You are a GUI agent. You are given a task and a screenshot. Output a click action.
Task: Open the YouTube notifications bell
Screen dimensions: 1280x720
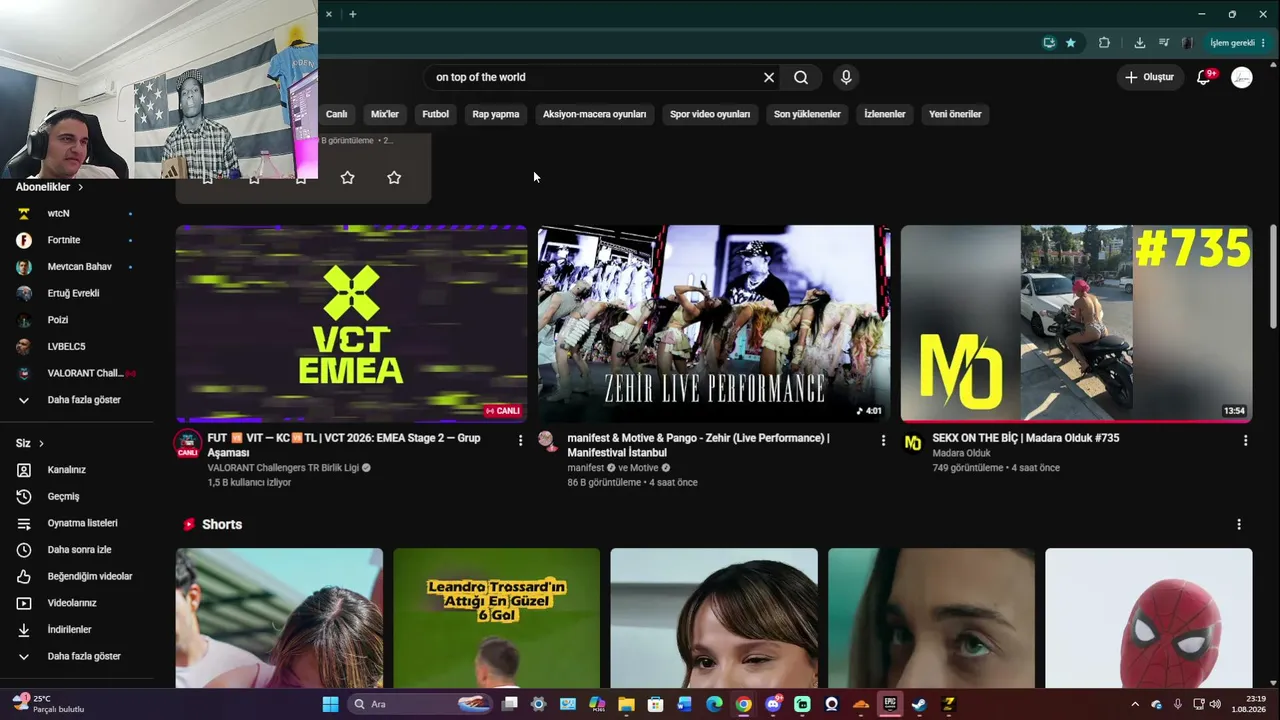(1204, 77)
